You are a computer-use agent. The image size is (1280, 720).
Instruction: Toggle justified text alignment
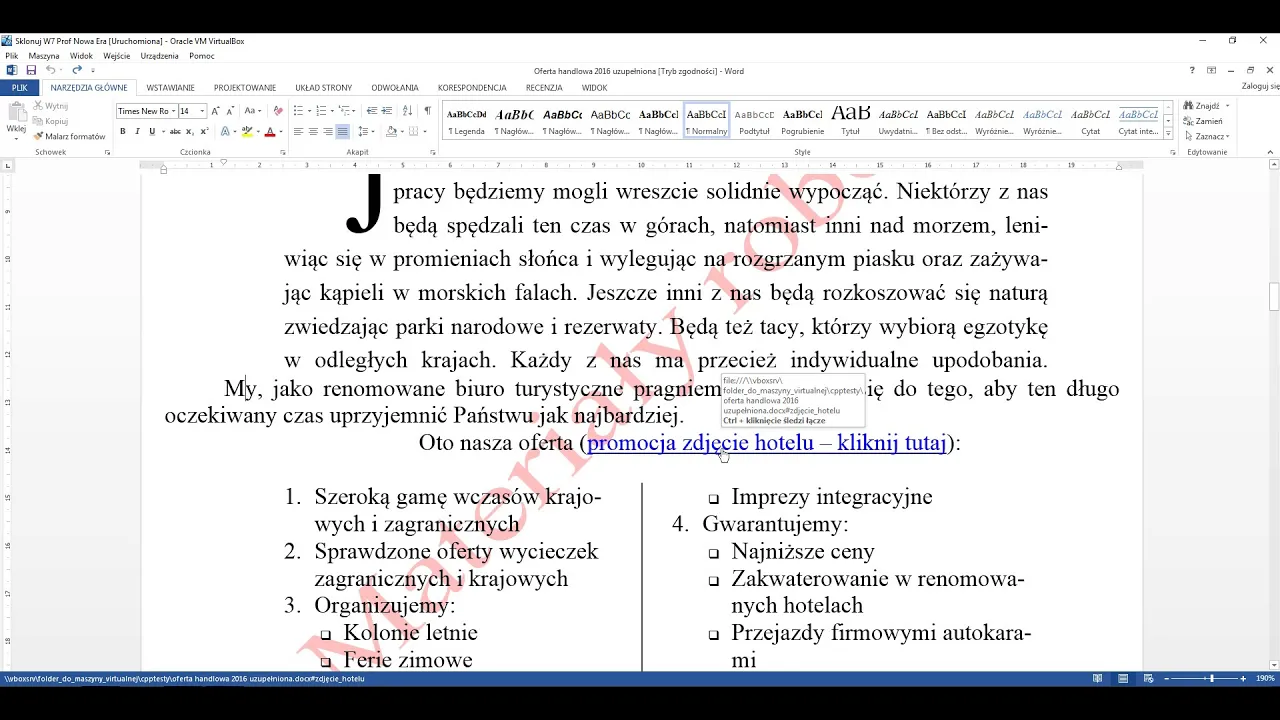[x=343, y=131]
